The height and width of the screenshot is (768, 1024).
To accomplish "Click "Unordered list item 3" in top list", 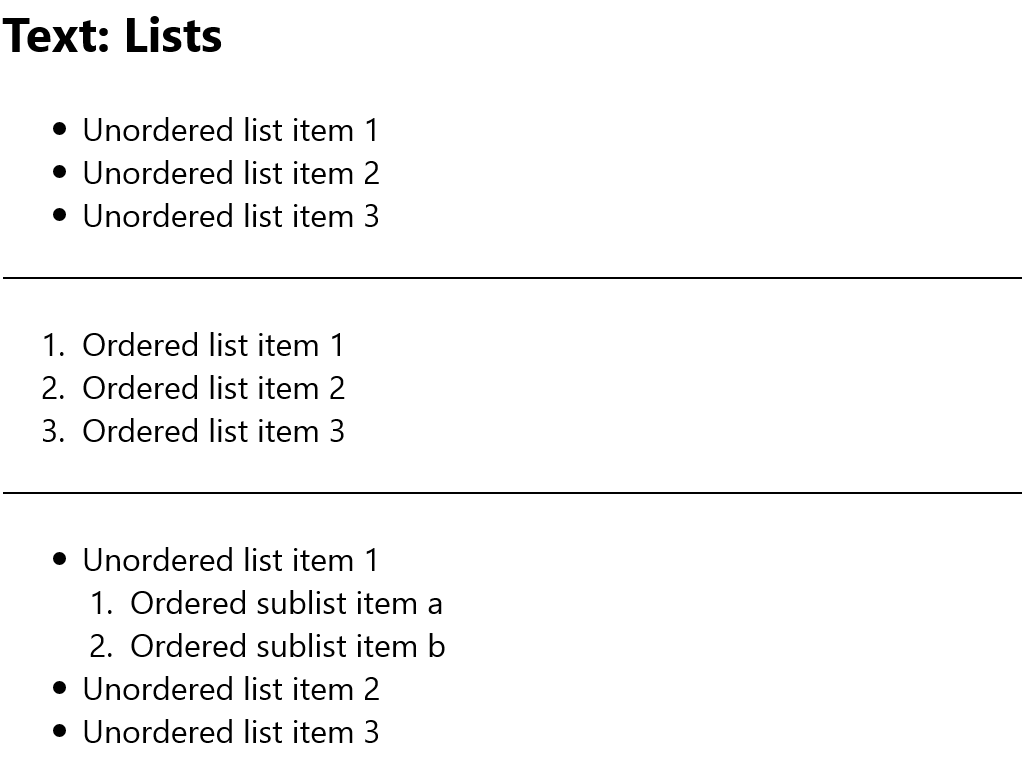I will pyautogui.click(x=231, y=216).
